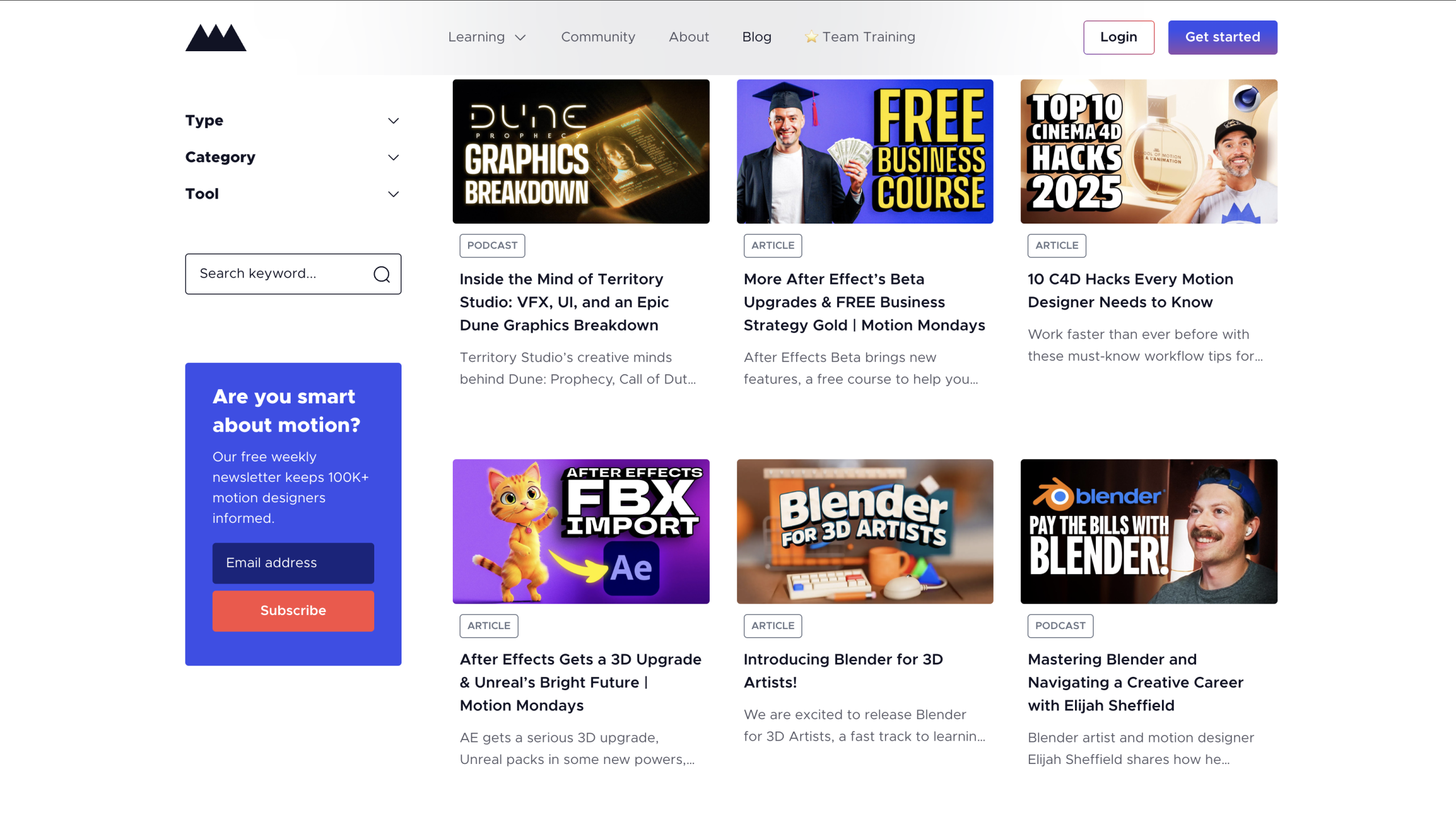
Task: Open 'Inside the Mind of Territory Studio' article title
Action: tap(564, 302)
